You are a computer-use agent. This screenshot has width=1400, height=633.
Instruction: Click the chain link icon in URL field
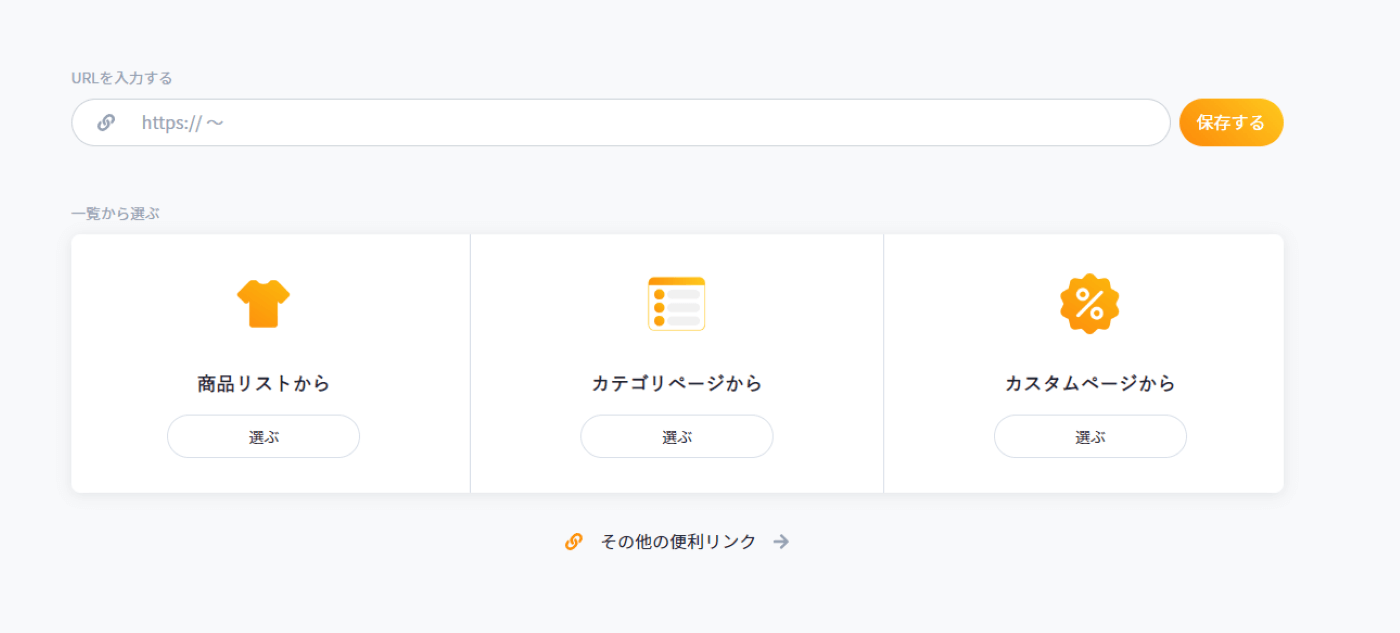pyautogui.click(x=106, y=122)
